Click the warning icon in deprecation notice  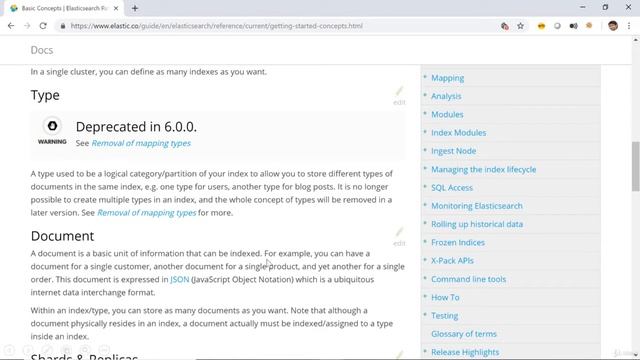click(52, 126)
